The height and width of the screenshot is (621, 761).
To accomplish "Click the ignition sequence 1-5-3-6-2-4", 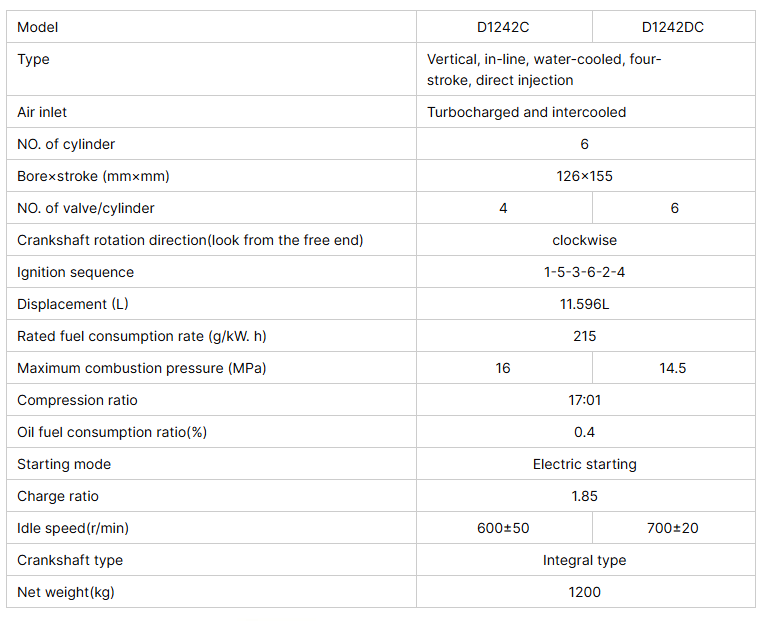I will [x=584, y=272].
